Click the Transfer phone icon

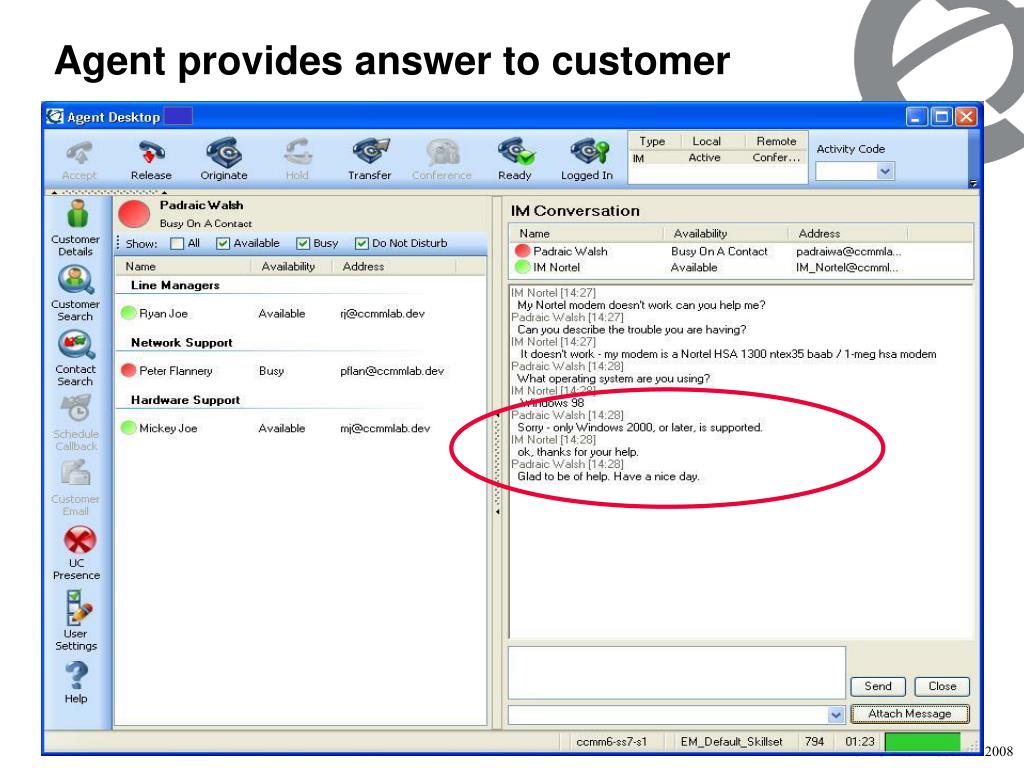(370, 152)
